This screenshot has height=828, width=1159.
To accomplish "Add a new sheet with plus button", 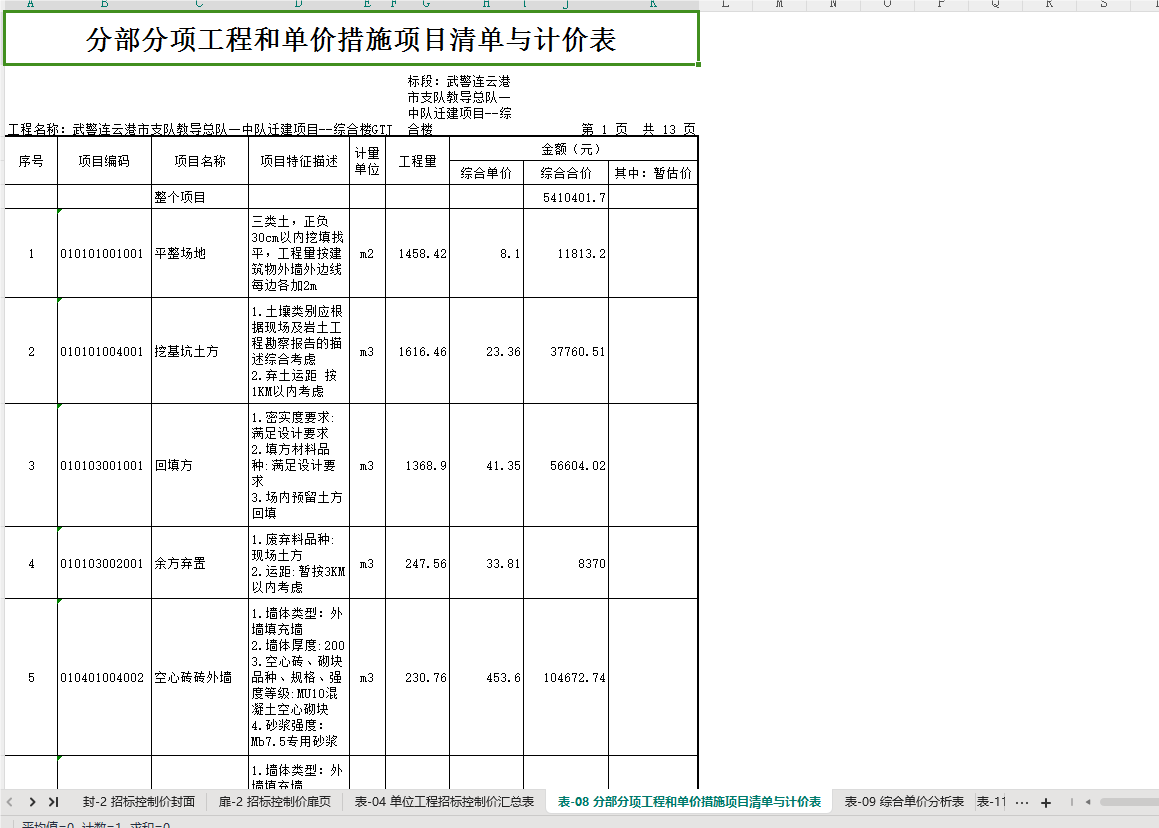I will pos(1046,802).
